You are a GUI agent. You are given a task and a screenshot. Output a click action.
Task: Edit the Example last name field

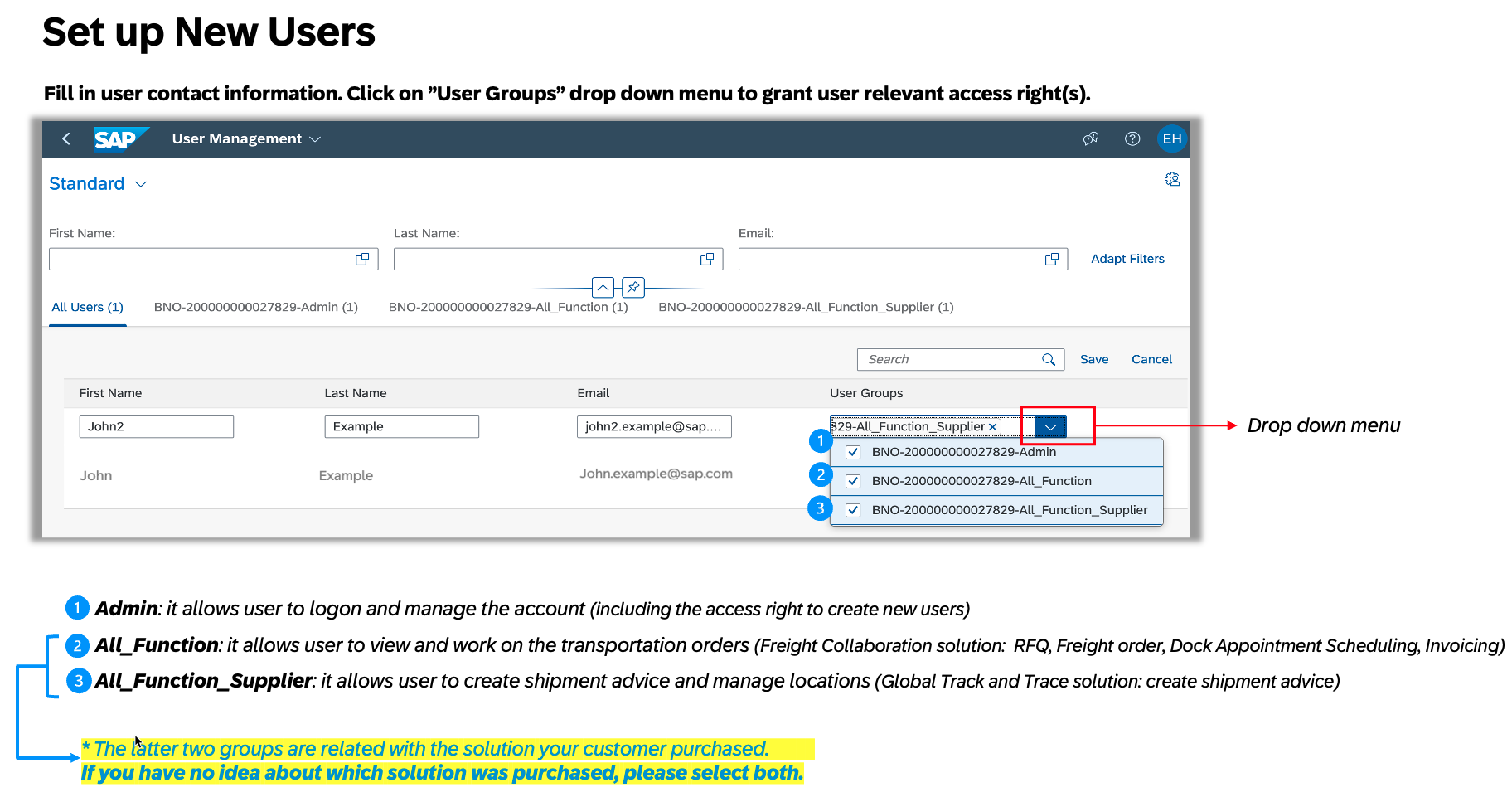(401, 426)
